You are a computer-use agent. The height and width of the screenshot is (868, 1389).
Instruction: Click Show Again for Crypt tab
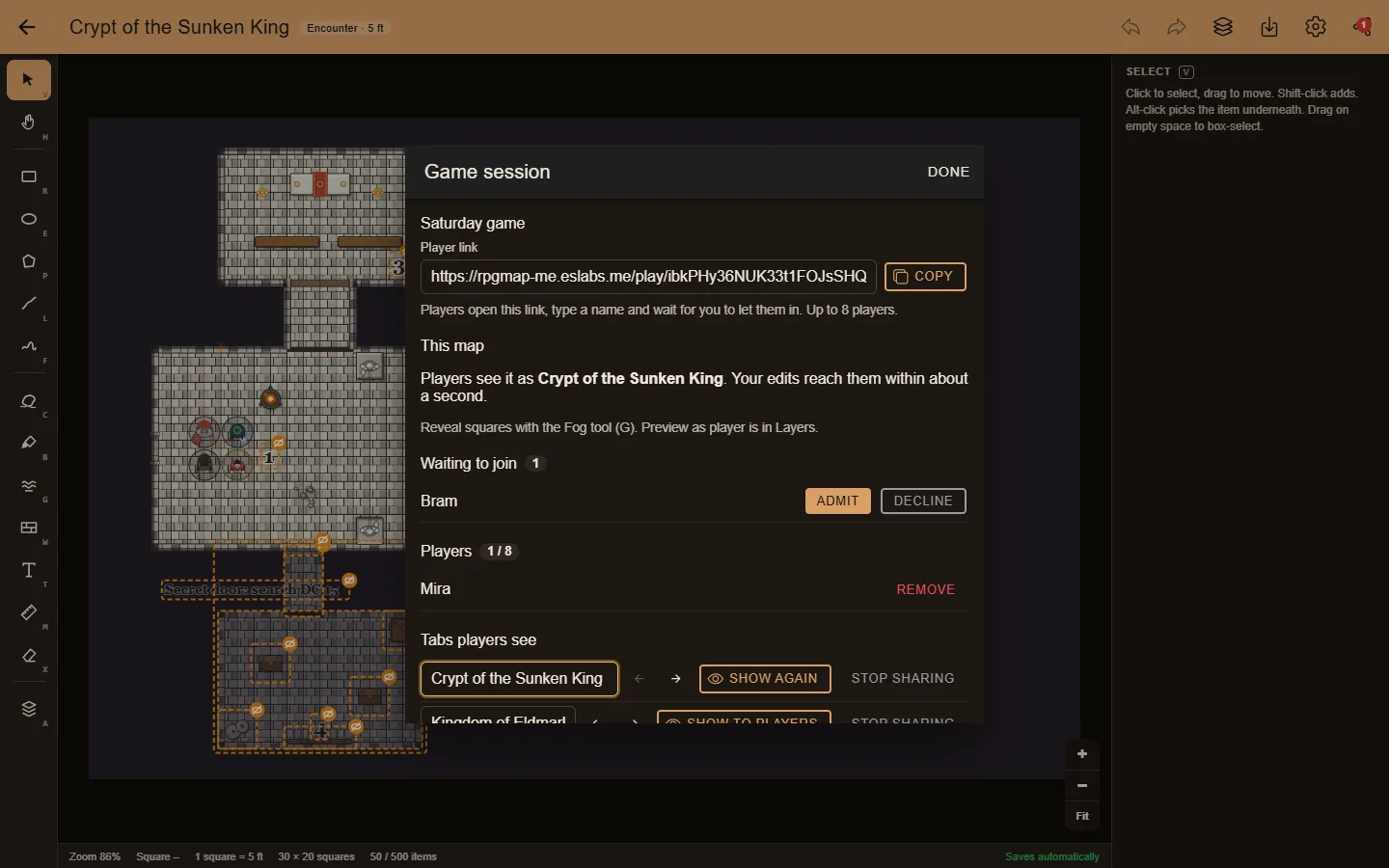point(765,679)
